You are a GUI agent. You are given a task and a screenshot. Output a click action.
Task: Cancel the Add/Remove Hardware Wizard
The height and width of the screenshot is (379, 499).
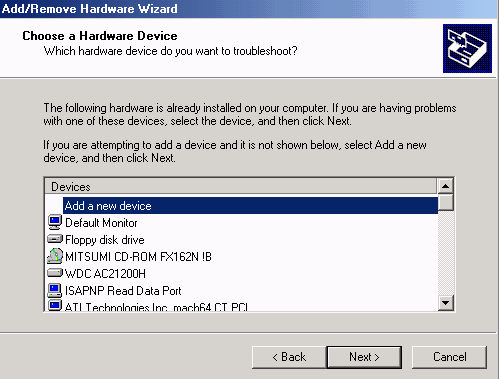pyautogui.click(x=449, y=357)
